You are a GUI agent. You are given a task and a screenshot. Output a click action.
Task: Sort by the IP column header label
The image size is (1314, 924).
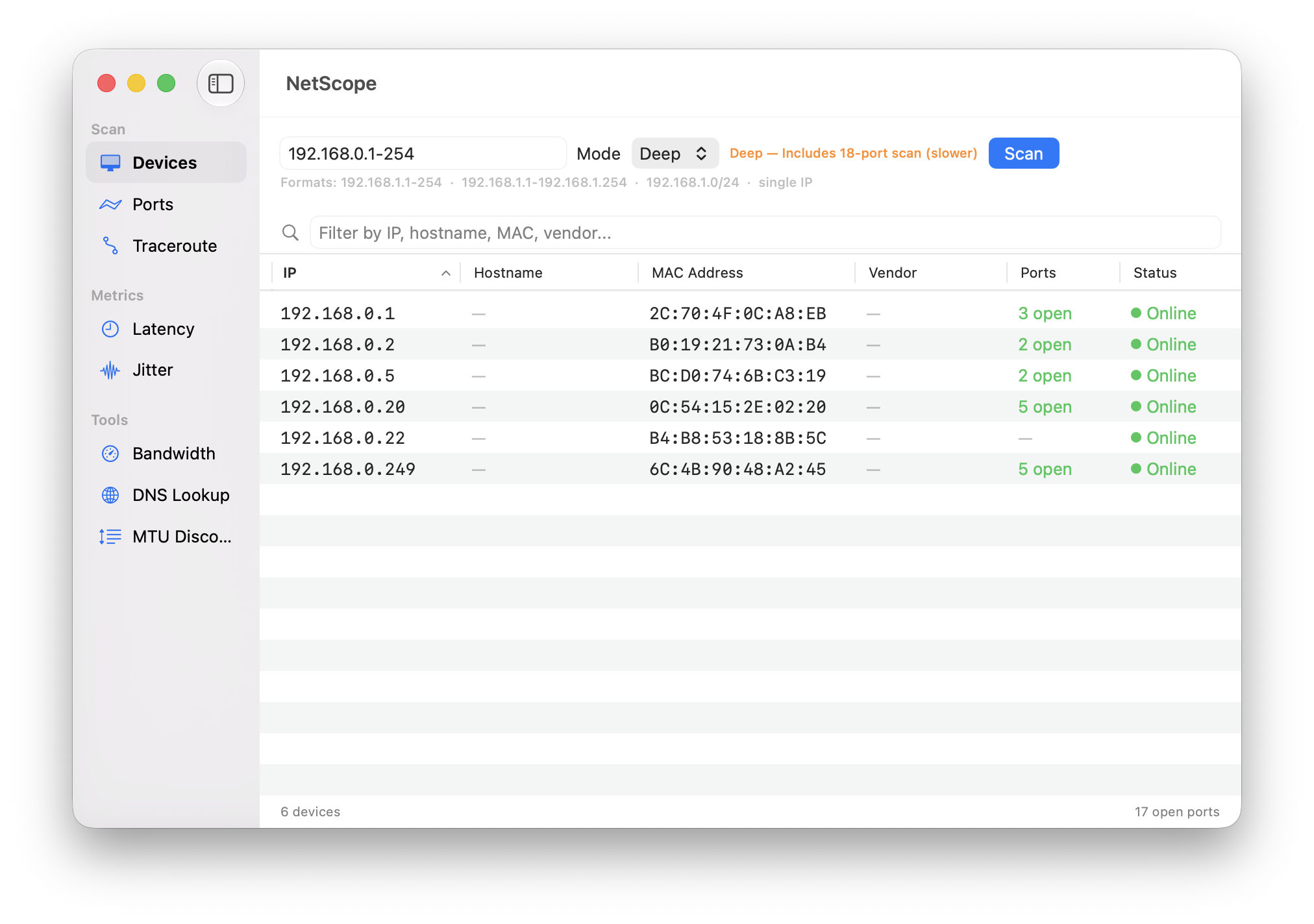point(290,273)
